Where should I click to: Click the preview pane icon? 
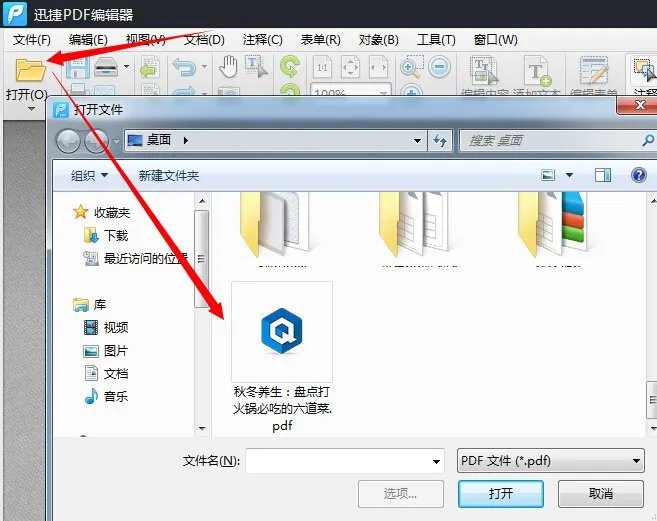[603, 175]
